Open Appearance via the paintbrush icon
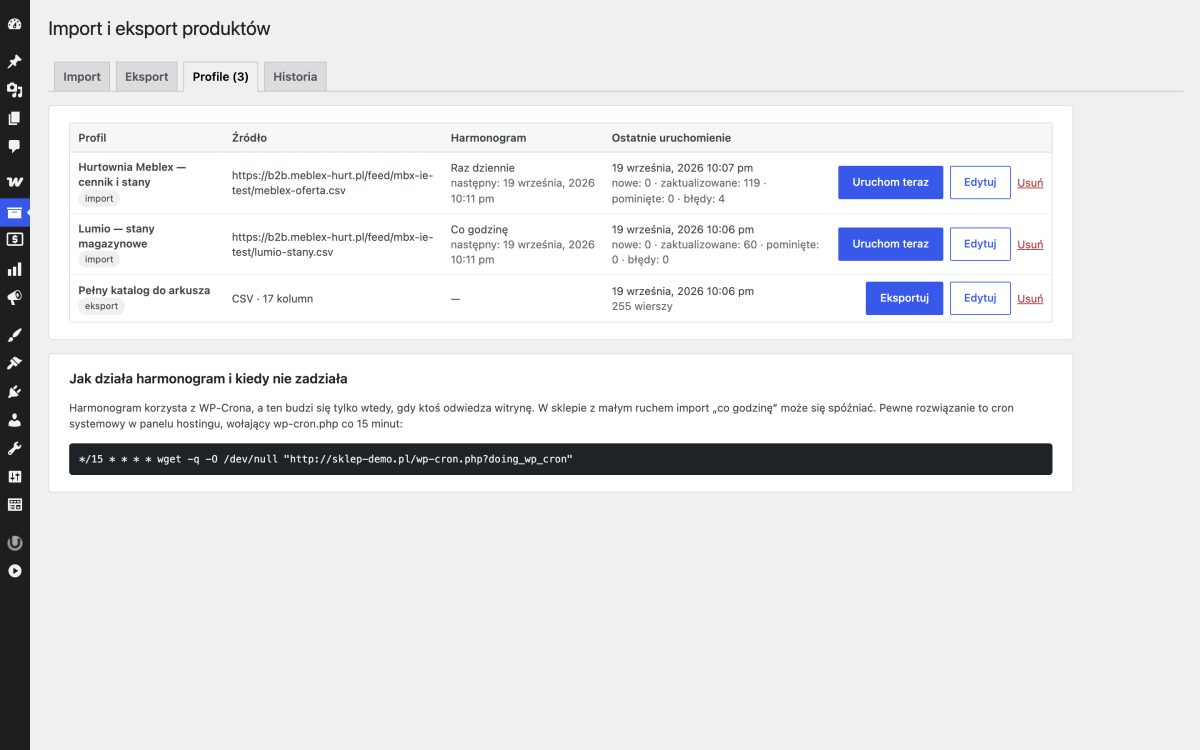 [15, 334]
